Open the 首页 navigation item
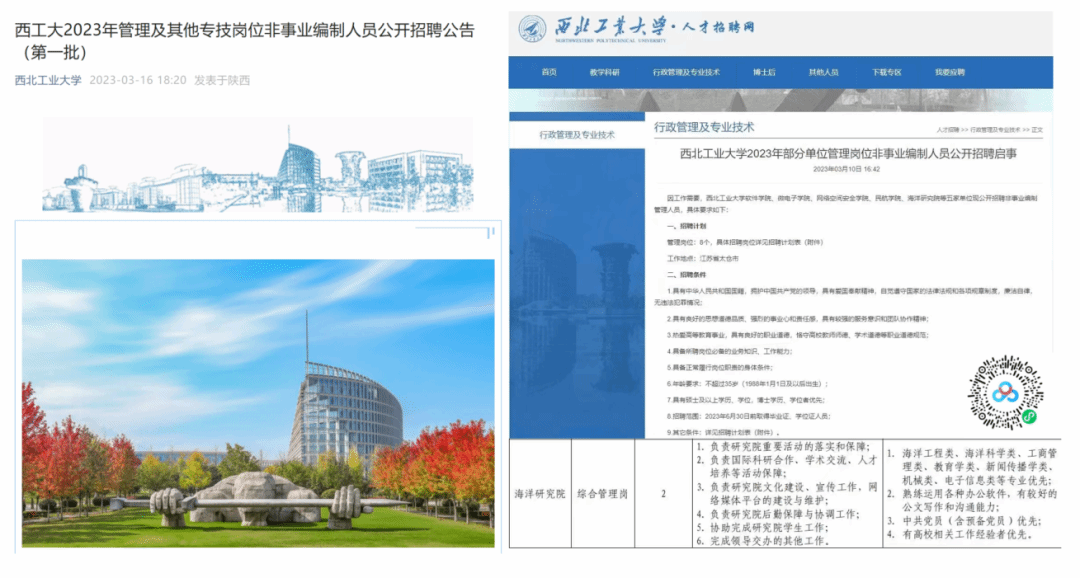 coord(549,72)
